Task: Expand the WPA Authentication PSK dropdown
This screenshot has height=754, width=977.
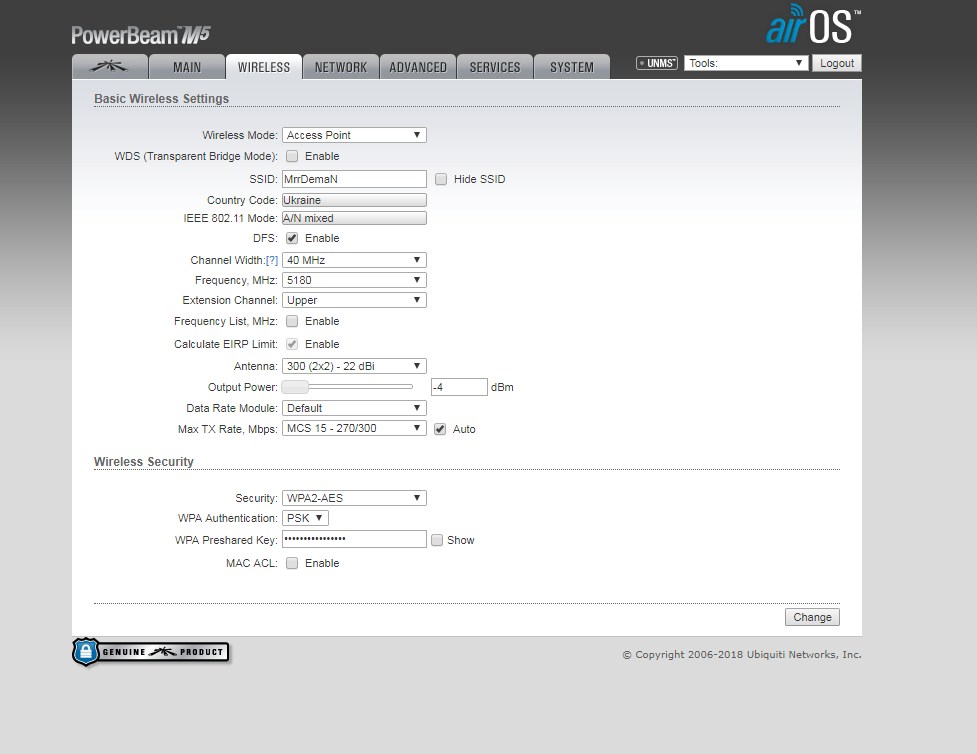Action: tap(305, 518)
